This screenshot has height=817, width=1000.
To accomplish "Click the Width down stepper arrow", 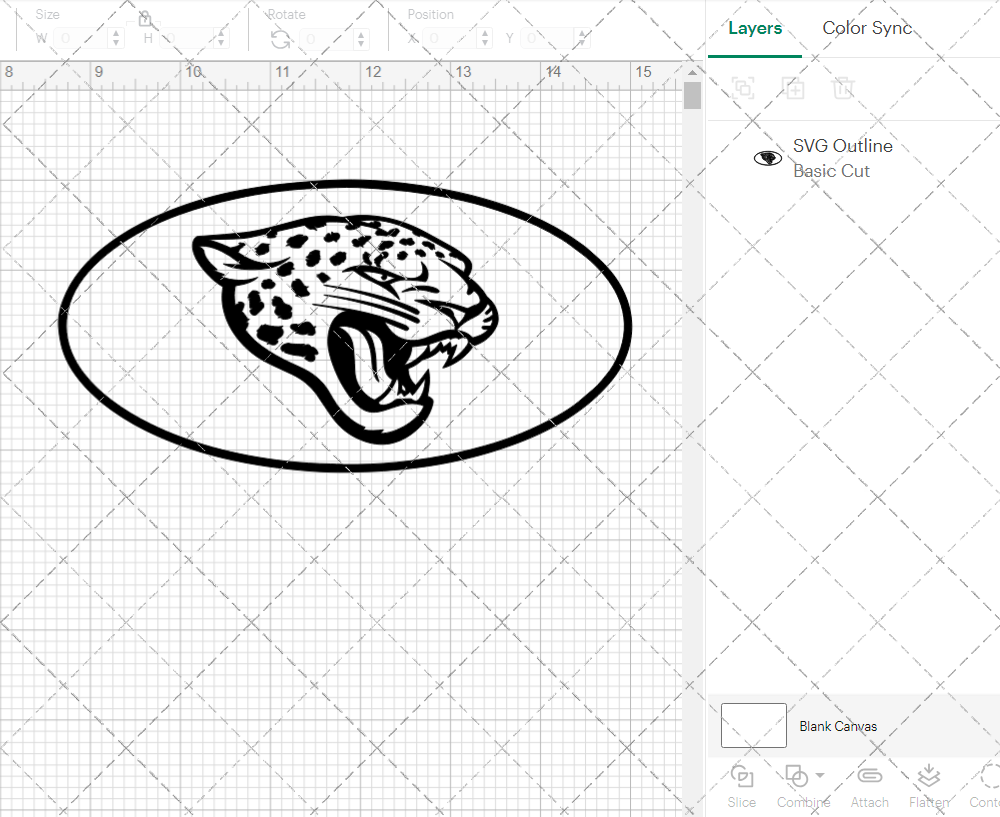I will 117,41.
